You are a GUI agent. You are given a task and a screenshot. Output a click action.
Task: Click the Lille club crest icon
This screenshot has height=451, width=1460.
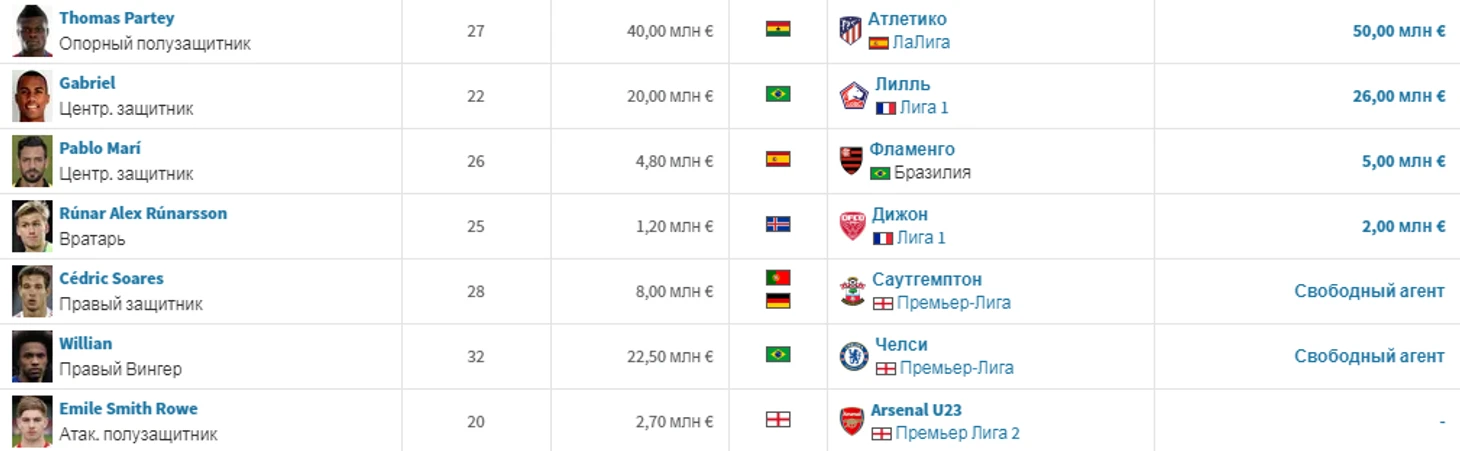[x=853, y=96]
